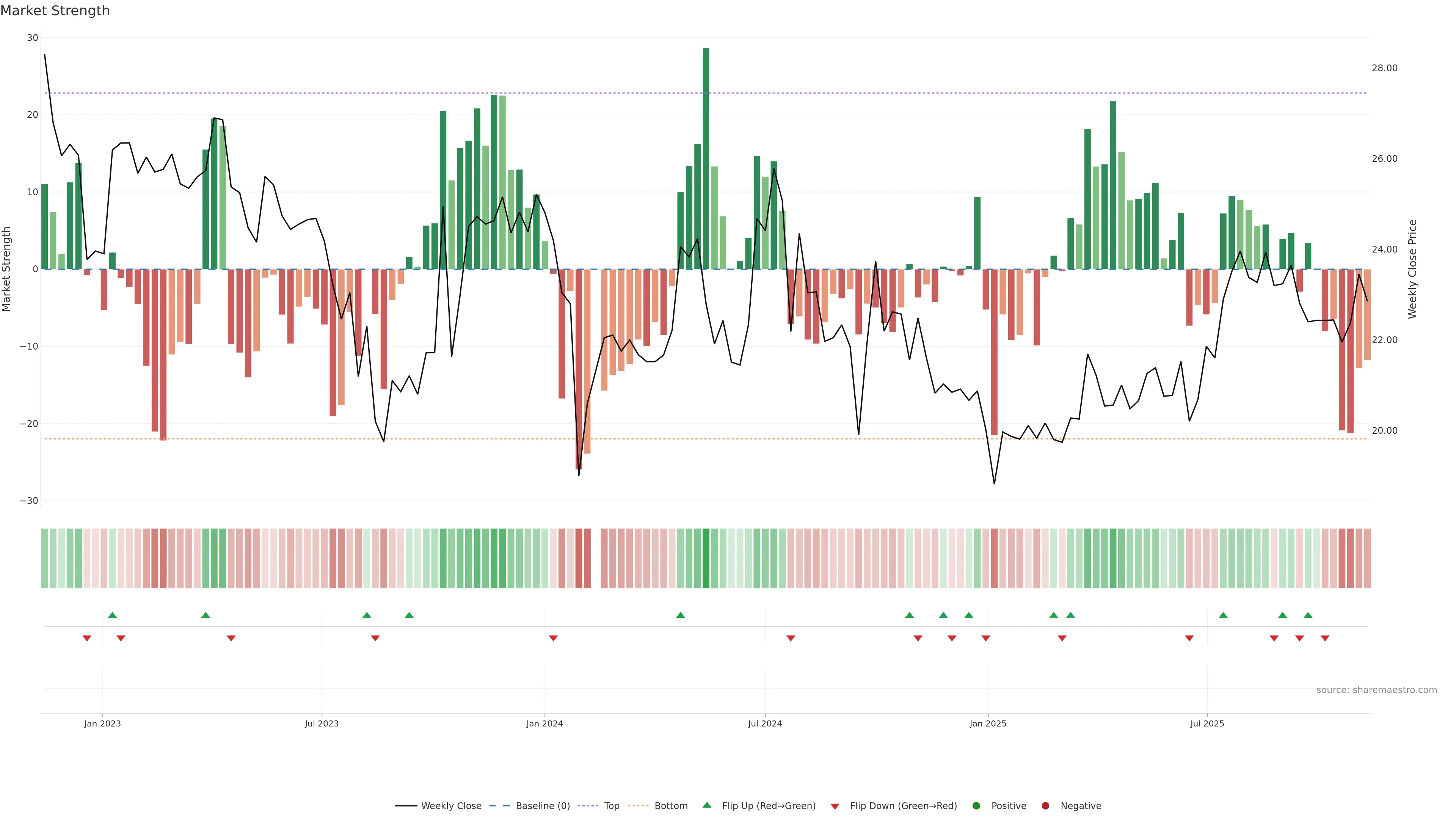
Task: Click the Jul 2023 x-axis label
Action: [322, 723]
